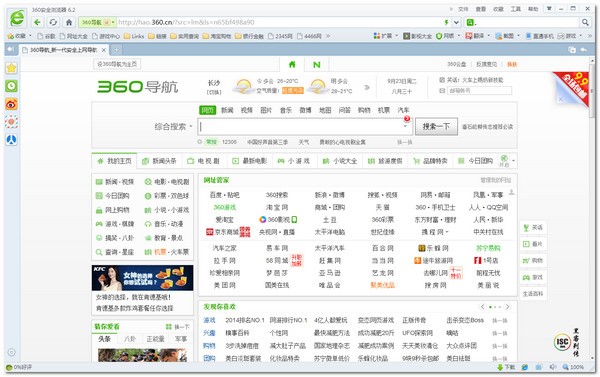Click 设360导航为主页 button

(117, 64)
